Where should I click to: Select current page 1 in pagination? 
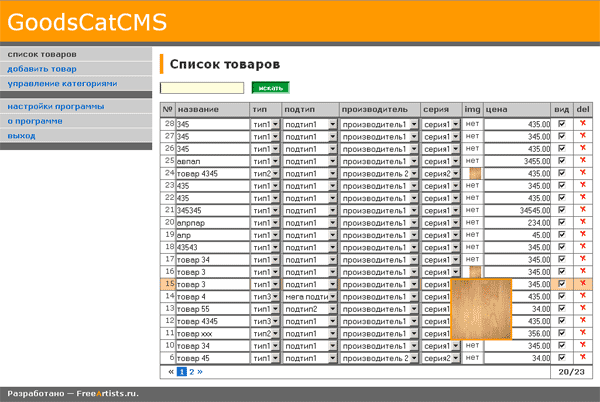pyautogui.click(x=182, y=372)
